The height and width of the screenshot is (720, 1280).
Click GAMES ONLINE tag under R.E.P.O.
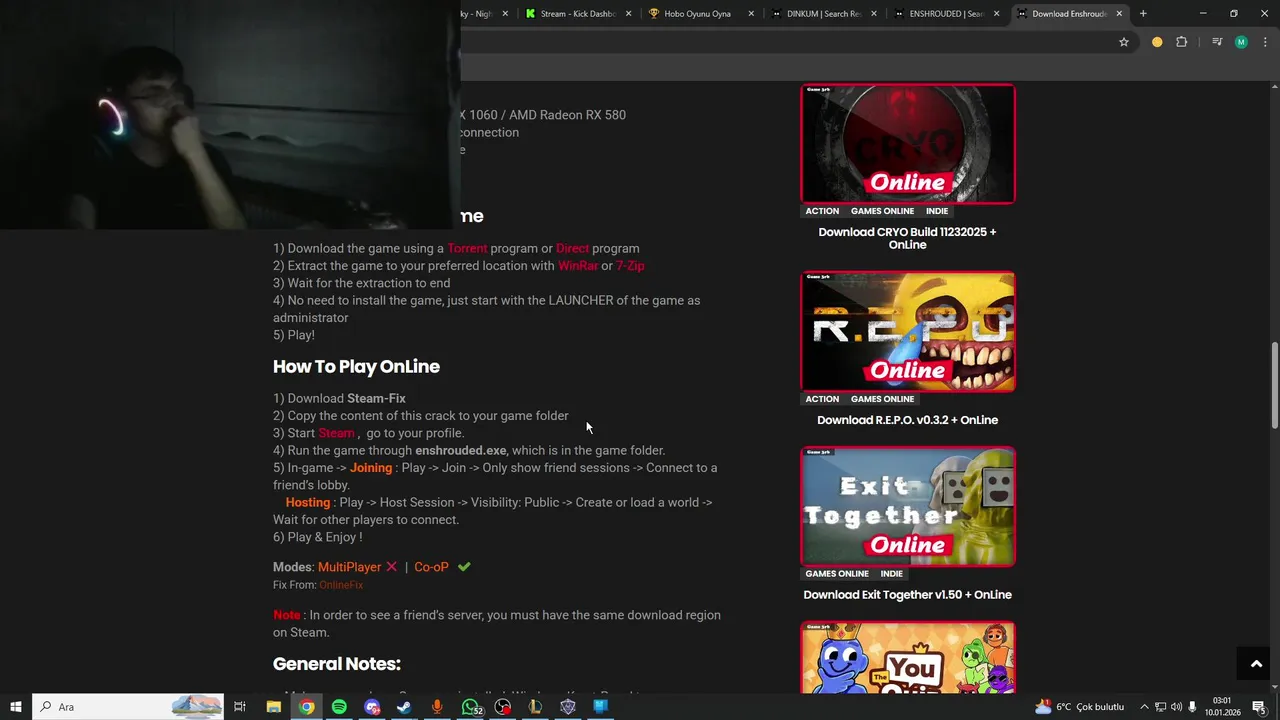[x=882, y=399]
